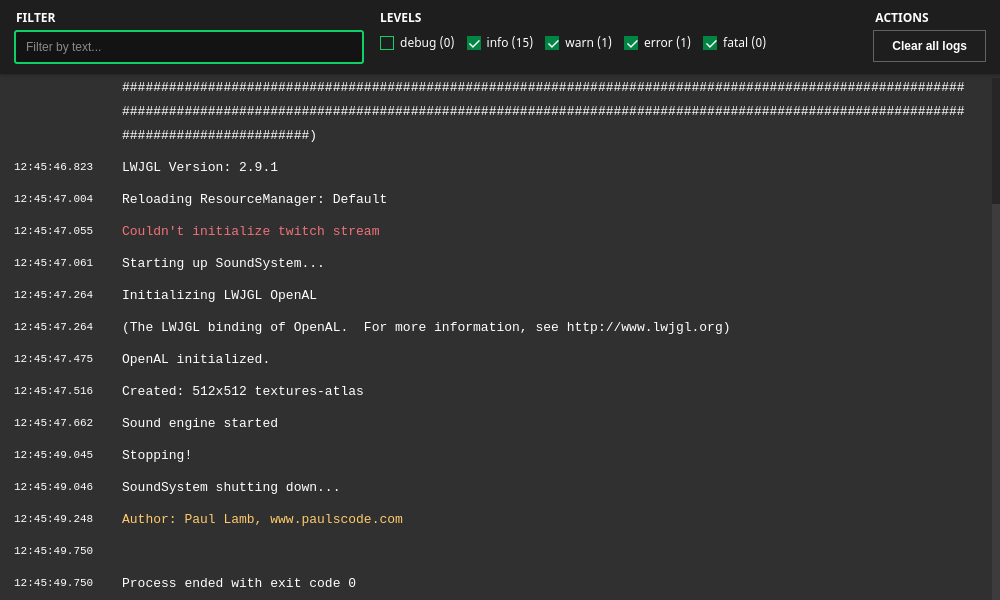Screen dimensions: 1000x600
Task: Disable the error level checkbox
Action: [x=631, y=43]
